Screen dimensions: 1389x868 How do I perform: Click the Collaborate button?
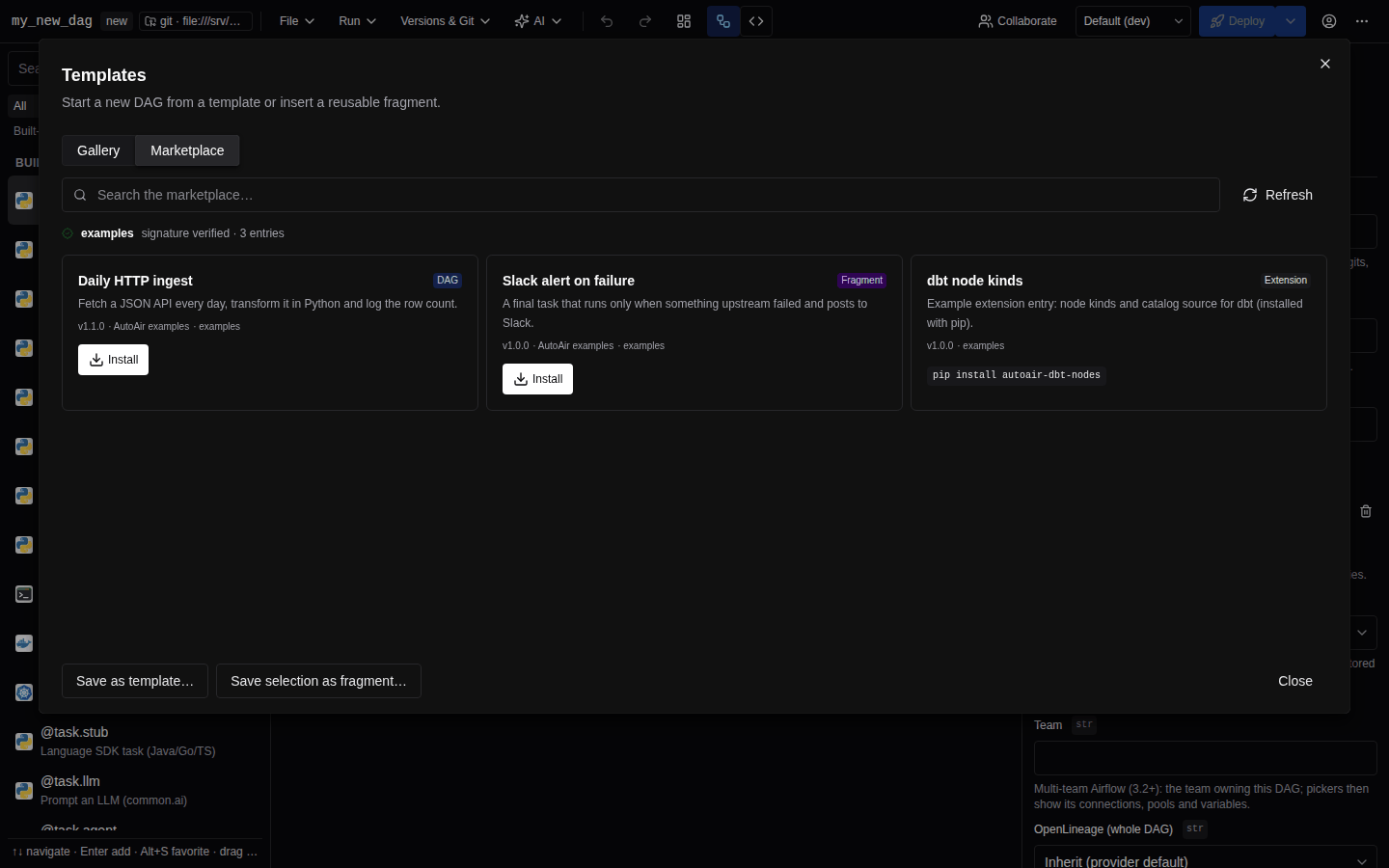click(1018, 21)
